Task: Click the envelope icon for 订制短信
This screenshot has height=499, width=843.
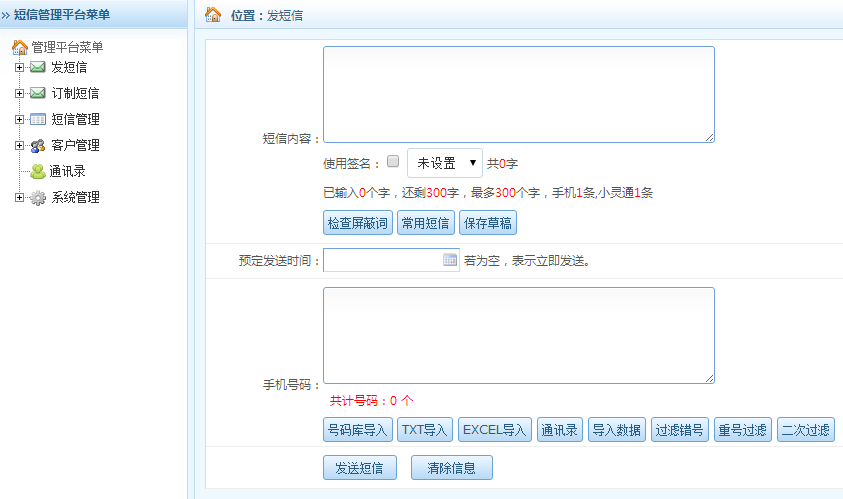Action: coord(38,93)
